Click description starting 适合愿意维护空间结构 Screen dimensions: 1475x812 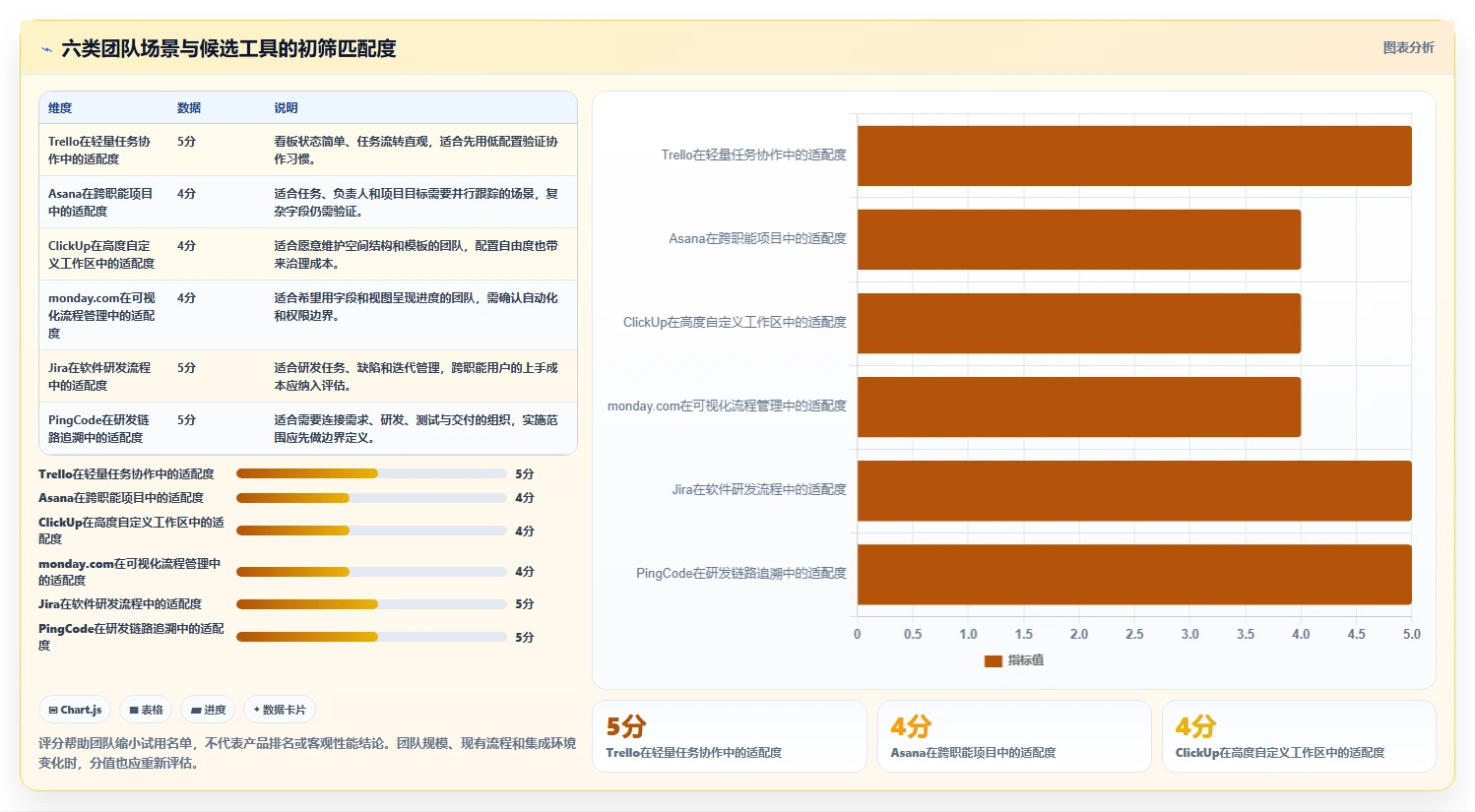click(x=416, y=254)
